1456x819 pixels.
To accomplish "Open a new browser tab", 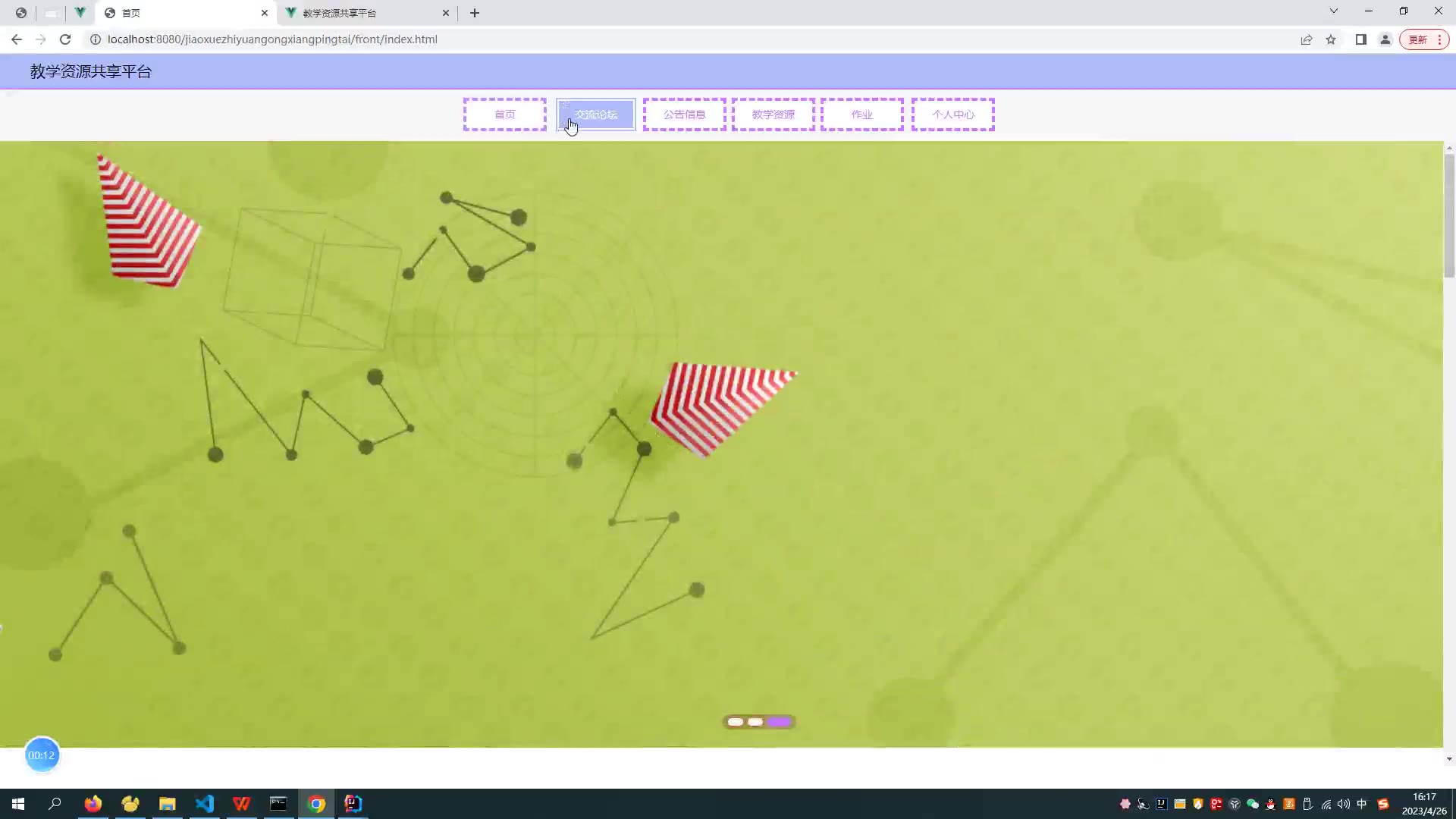I will [475, 13].
